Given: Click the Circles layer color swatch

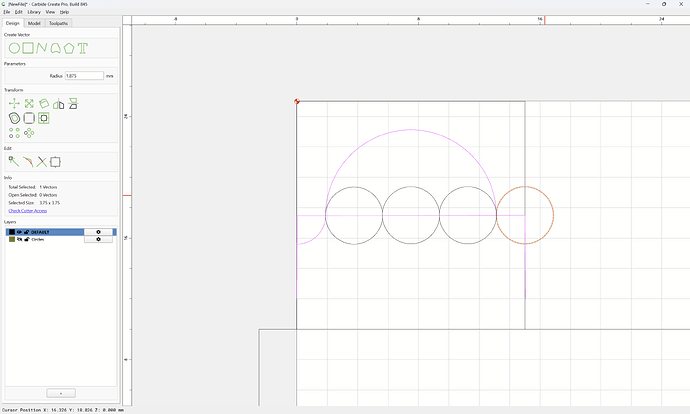Looking at the screenshot, I should [12, 239].
